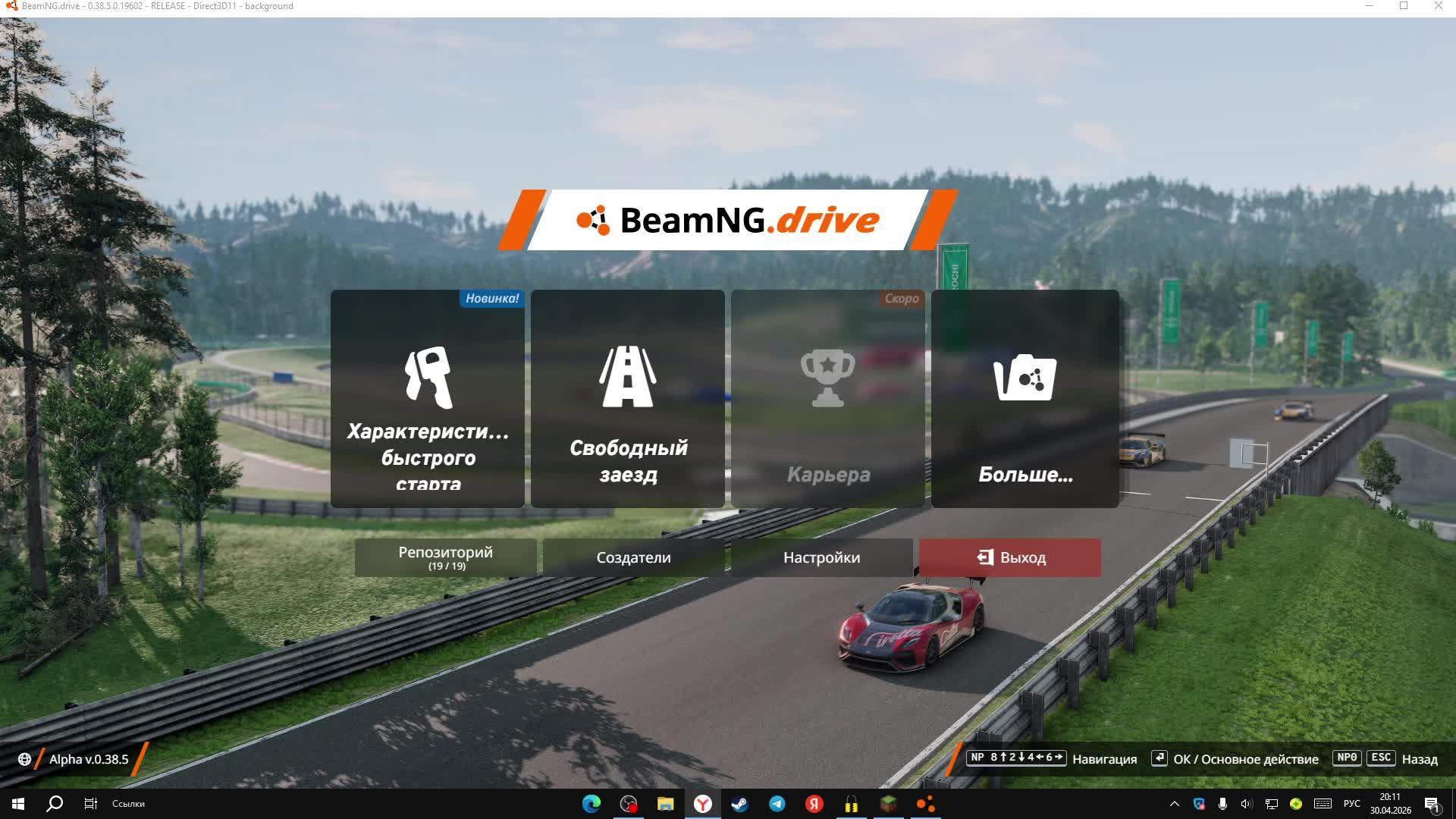Image resolution: width=1456 pixels, height=819 pixels.
Task: Open the red Яндекс taskbar icon
Action: tap(814, 804)
